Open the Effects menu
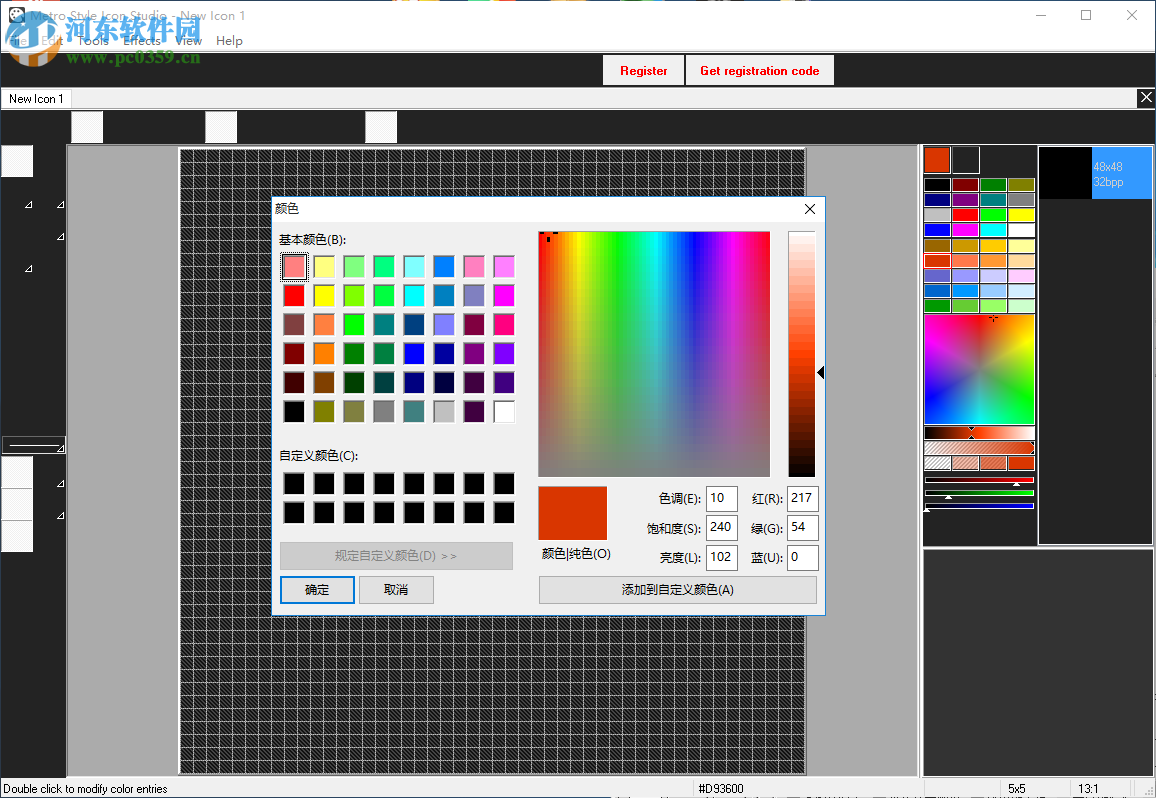This screenshot has height=798, width=1156. coord(142,41)
